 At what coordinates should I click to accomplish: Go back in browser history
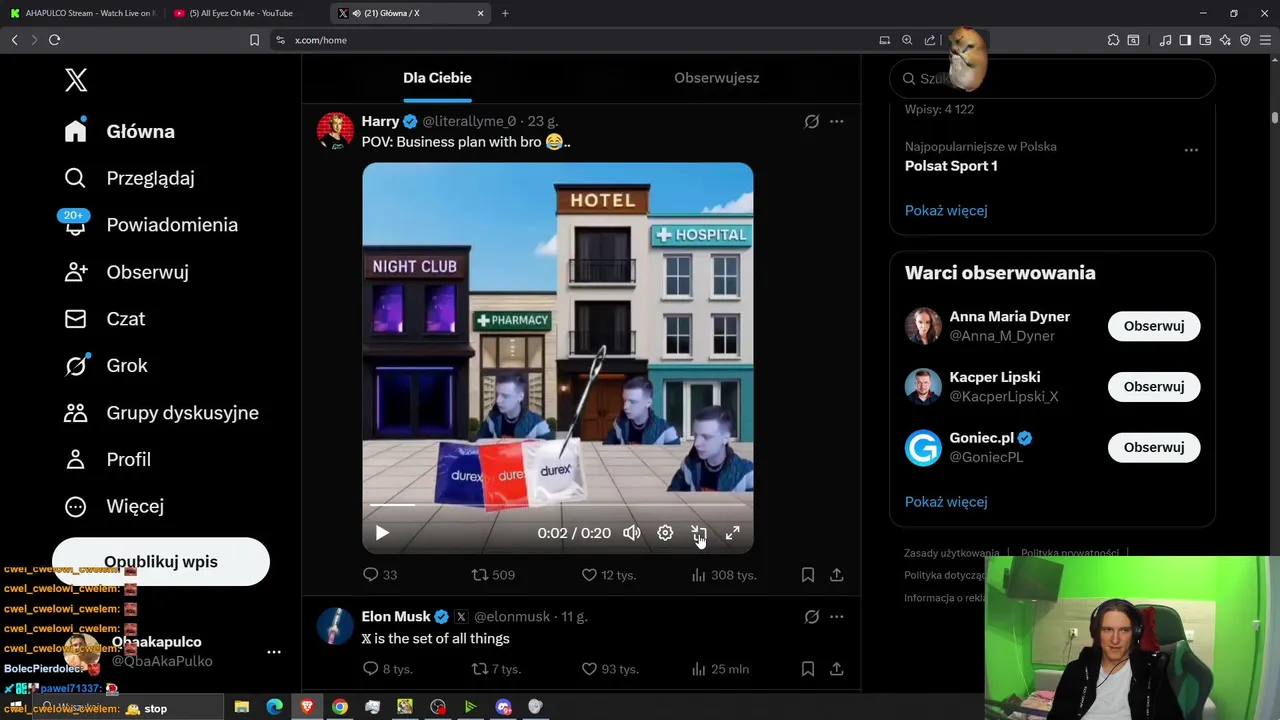(14, 40)
